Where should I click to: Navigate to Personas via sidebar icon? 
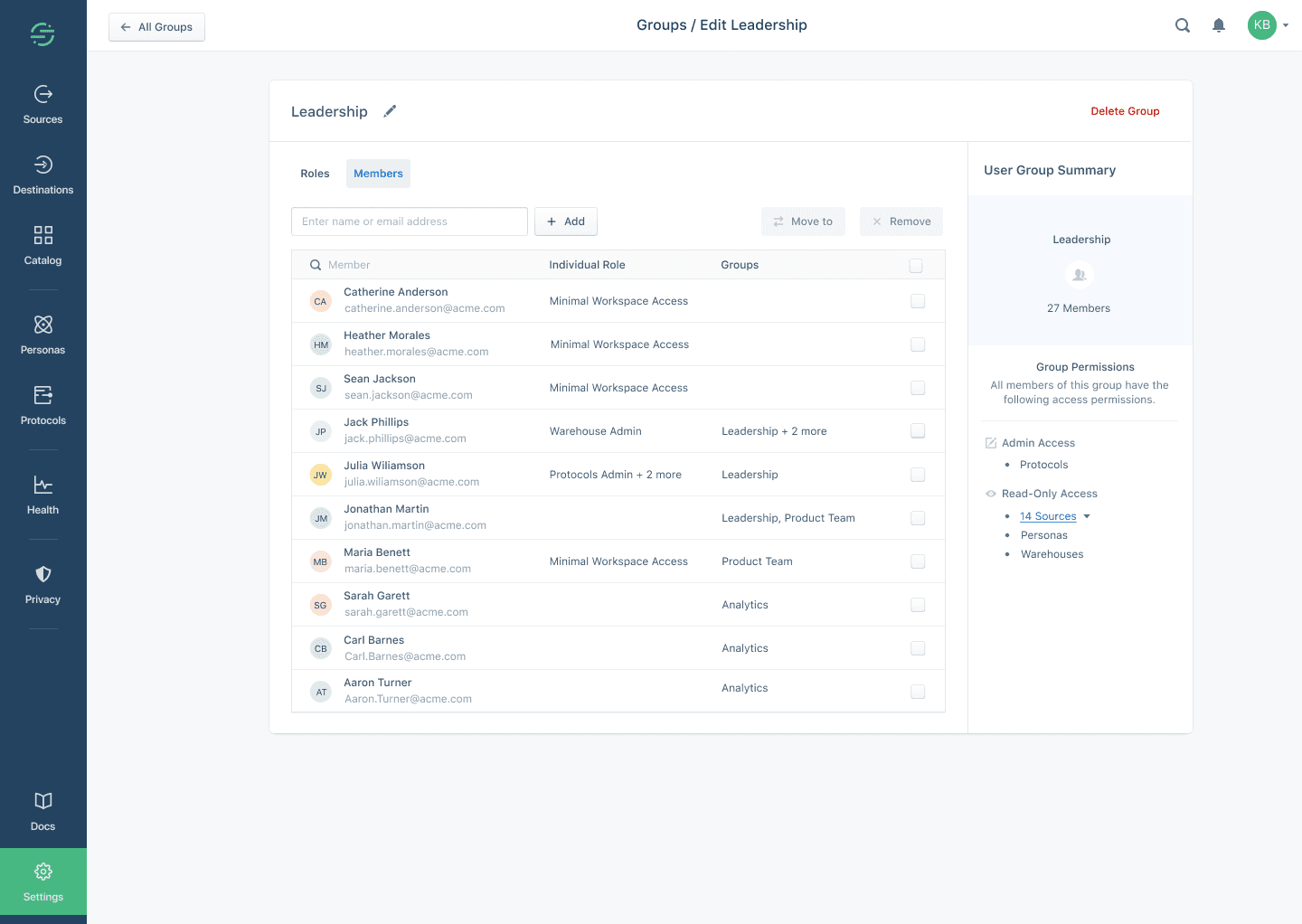[x=42, y=333]
